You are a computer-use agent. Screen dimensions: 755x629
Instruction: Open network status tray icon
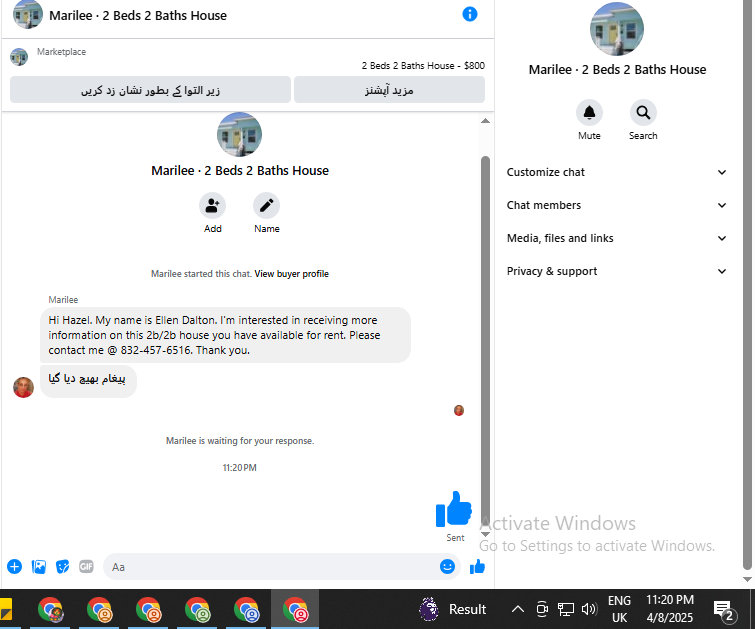pos(566,609)
